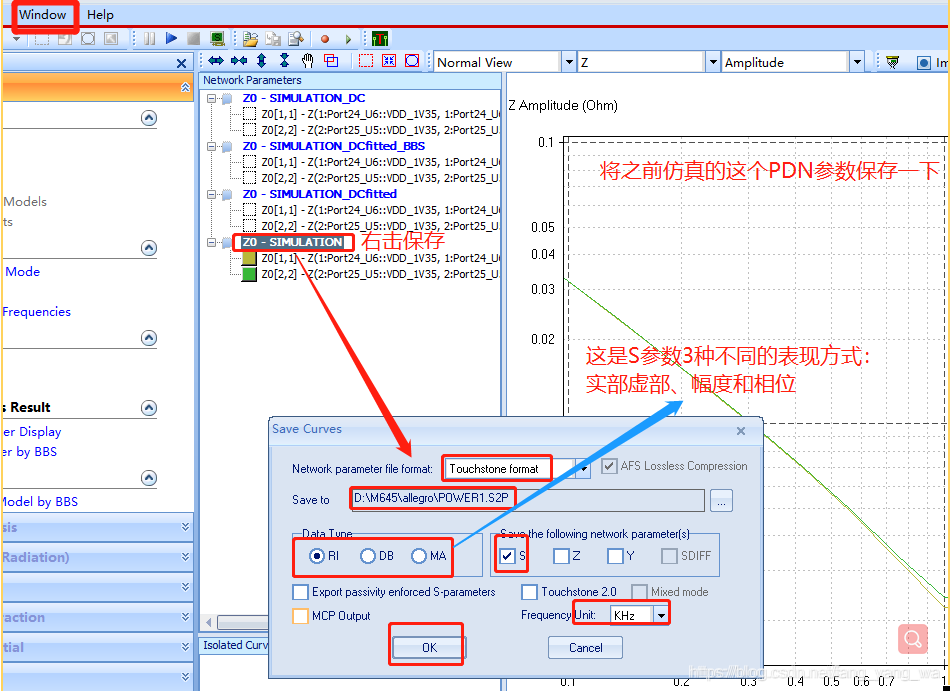Check the Z network parameter checkbox

coord(562,556)
